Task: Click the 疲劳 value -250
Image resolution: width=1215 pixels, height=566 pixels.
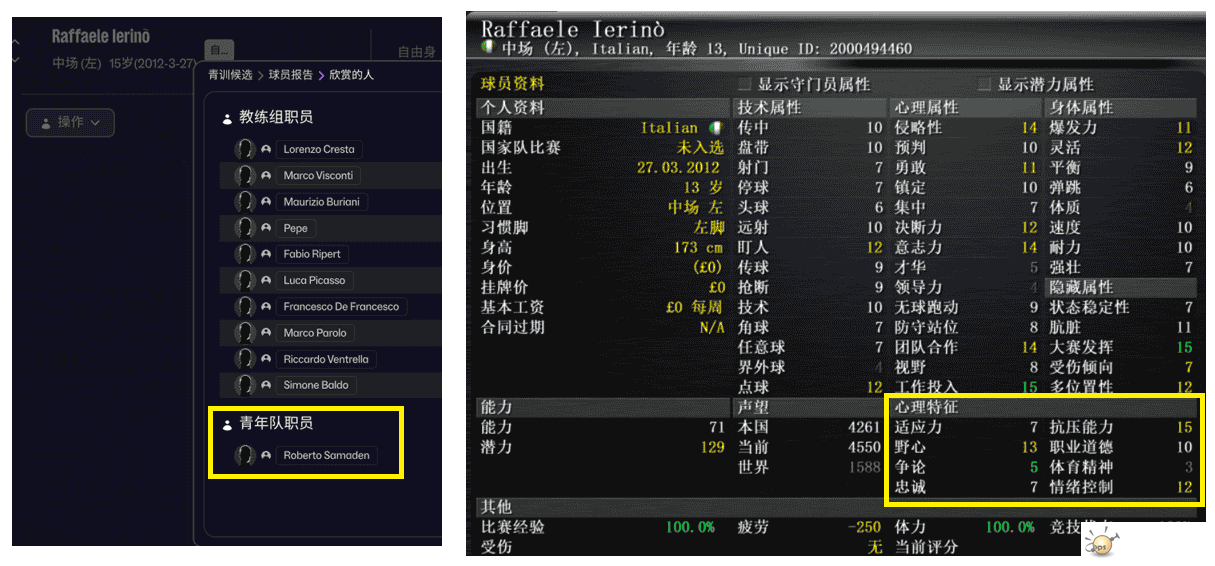Action: click(x=865, y=528)
